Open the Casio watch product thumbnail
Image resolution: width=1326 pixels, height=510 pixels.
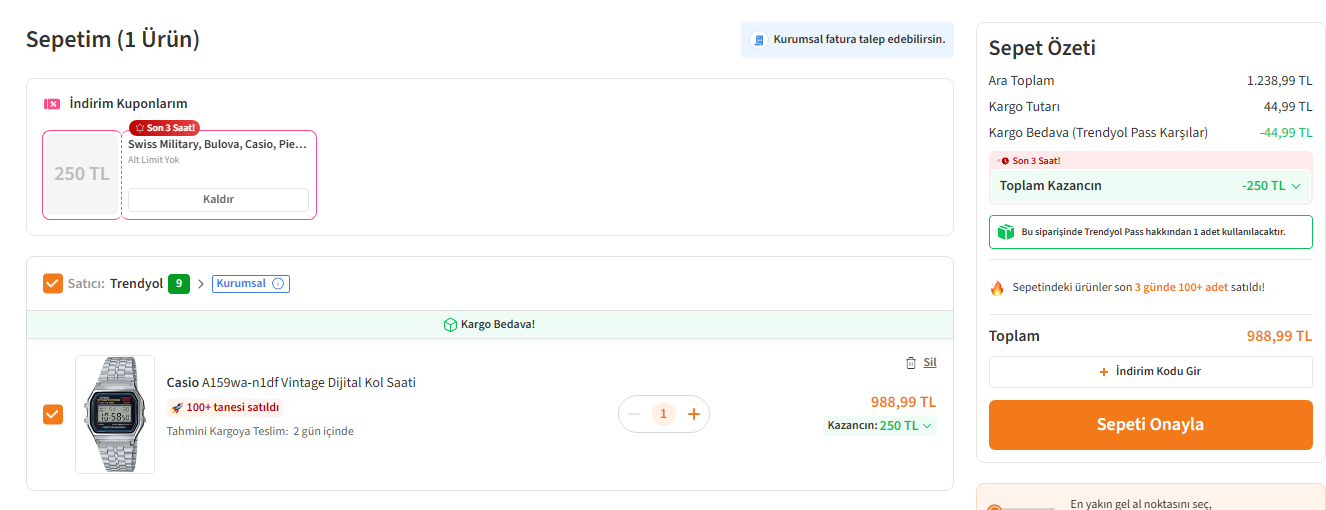pos(115,414)
